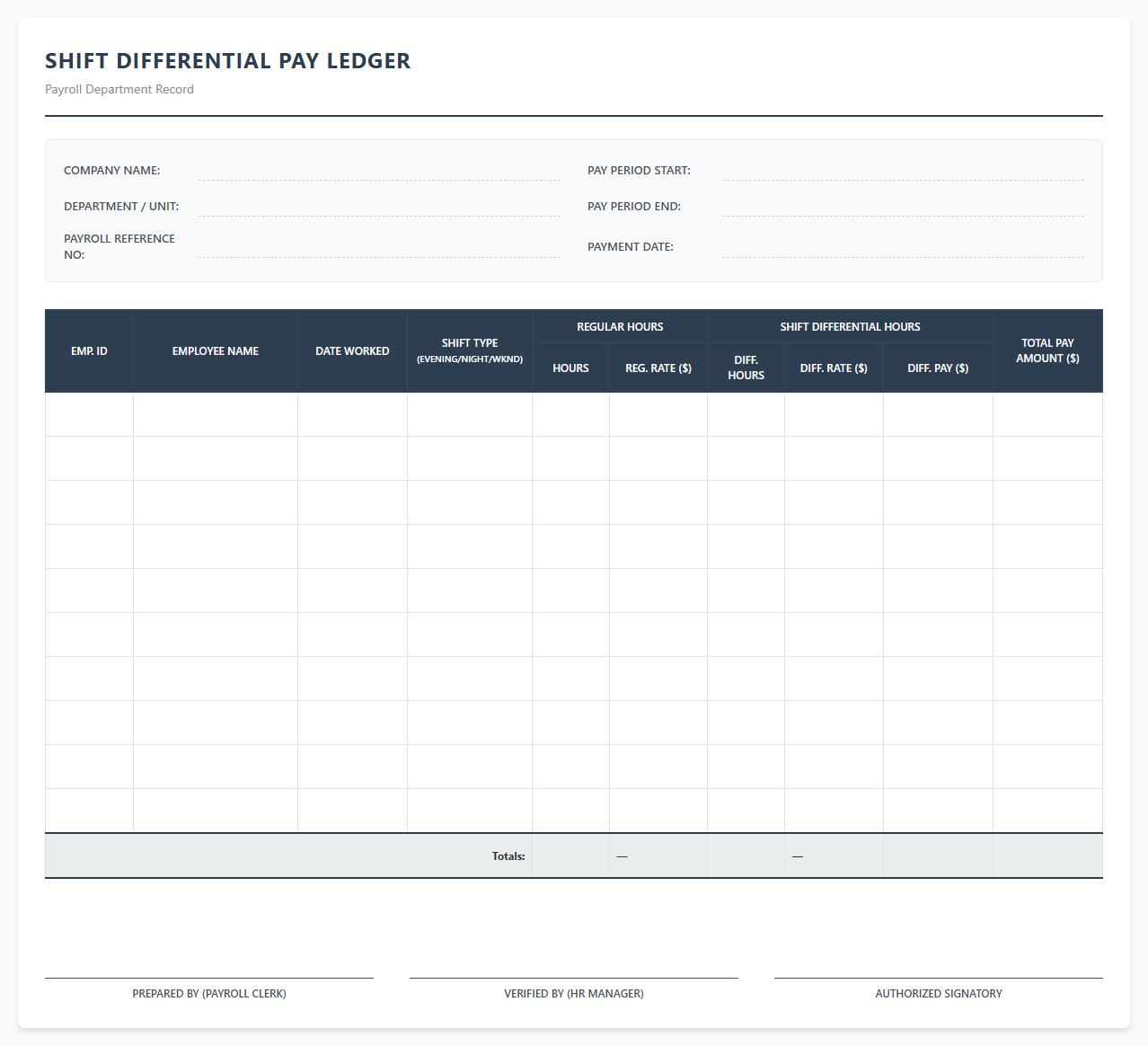Image resolution: width=1148 pixels, height=1046 pixels.
Task: Click the "AUTHORIZED SIGNATORY" signature label
Action: click(x=939, y=994)
